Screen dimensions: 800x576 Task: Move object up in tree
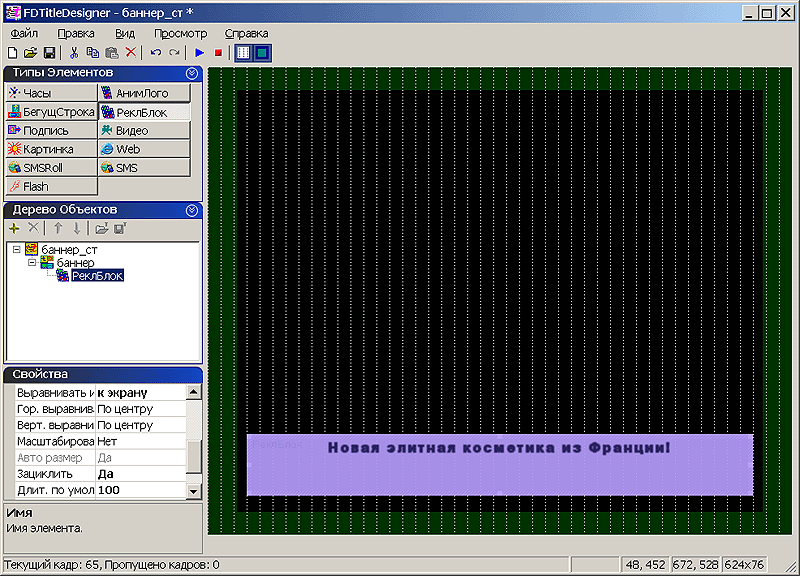click(x=58, y=228)
